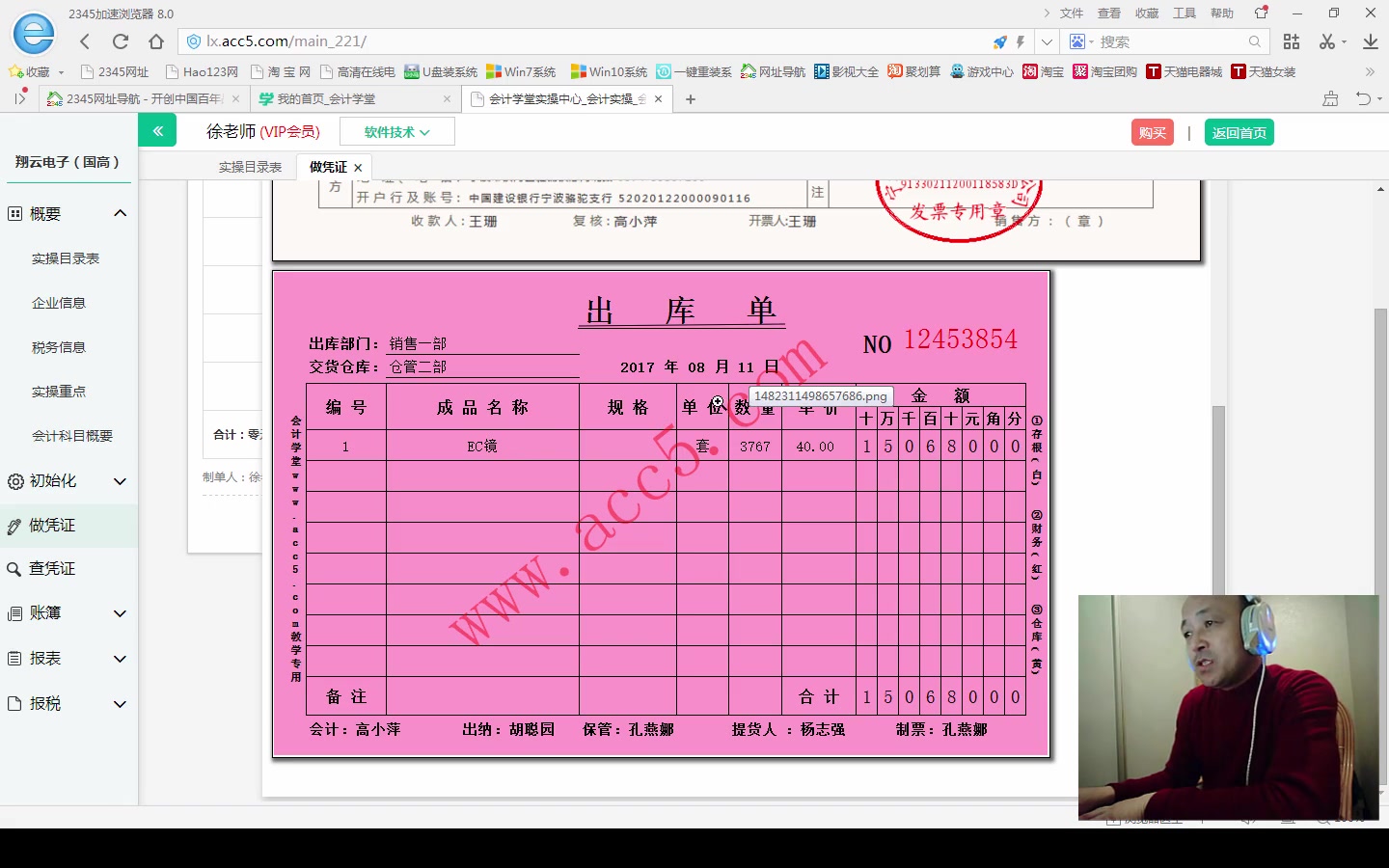The image size is (1389, 868).
Task: Click the 报税 document icon in sidebar
Action: point(14,704)
